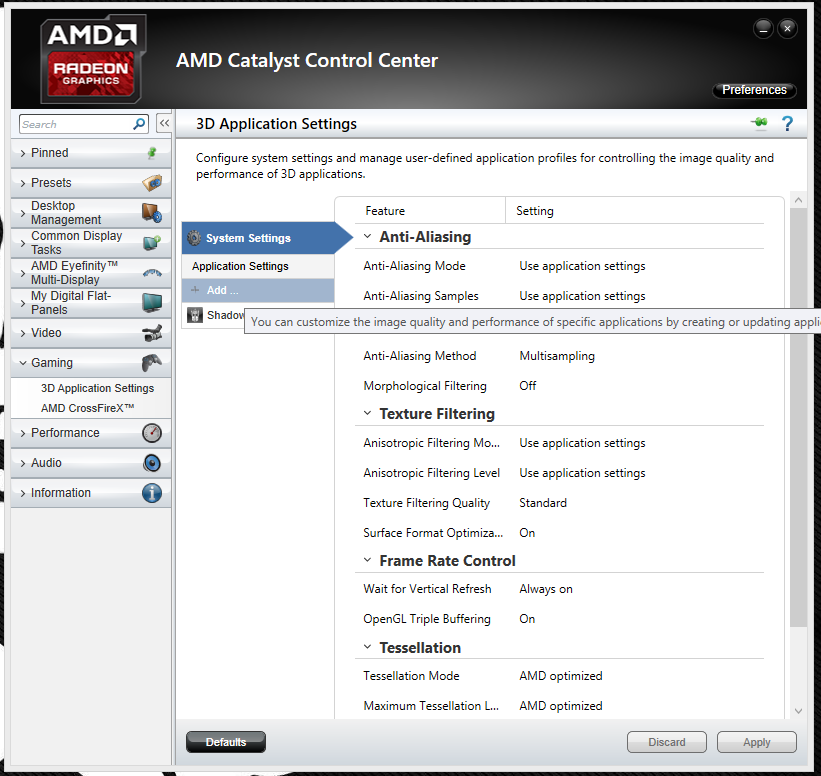This screenshot has width=821, height=776.
Task: Expand the Audio section
Action: (23, 463)
